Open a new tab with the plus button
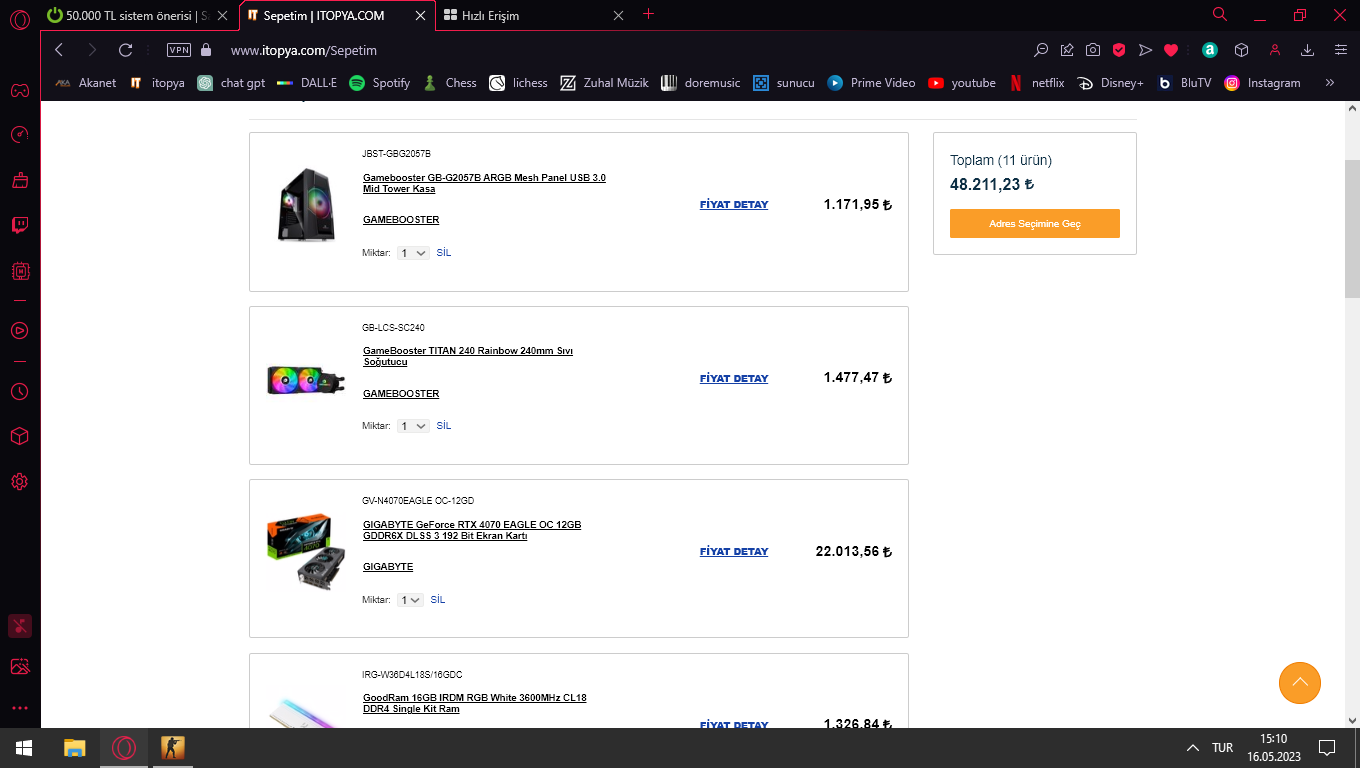1360x768 pixels. coord(648,14)
